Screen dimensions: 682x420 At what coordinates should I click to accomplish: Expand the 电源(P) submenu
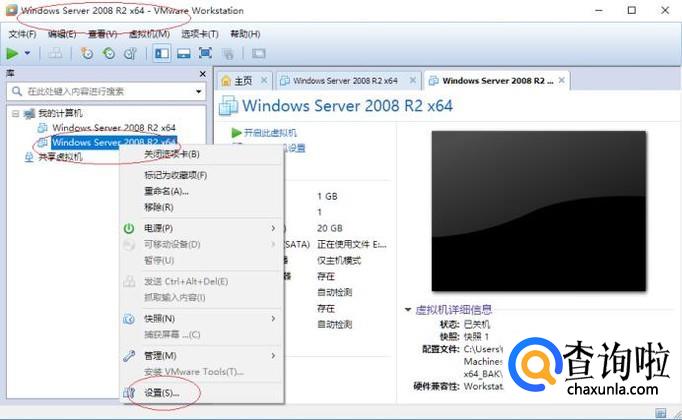click(x=202, y=228)
